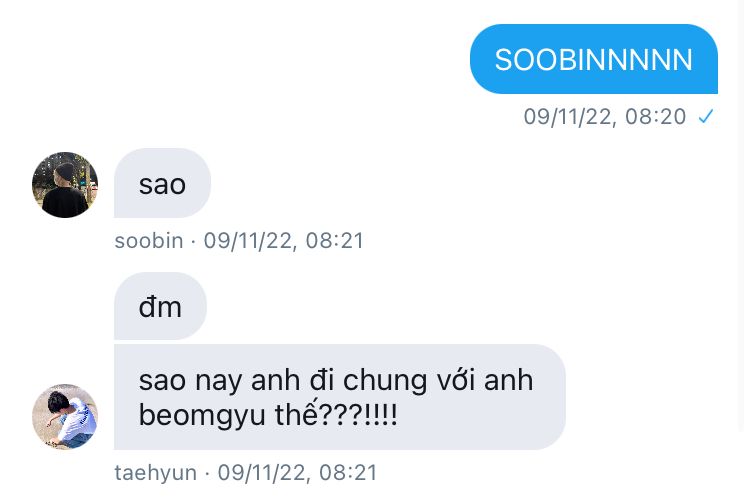Click the words "sao nay" in last message
The image size is (750, 498).
(x=190, y=381)
